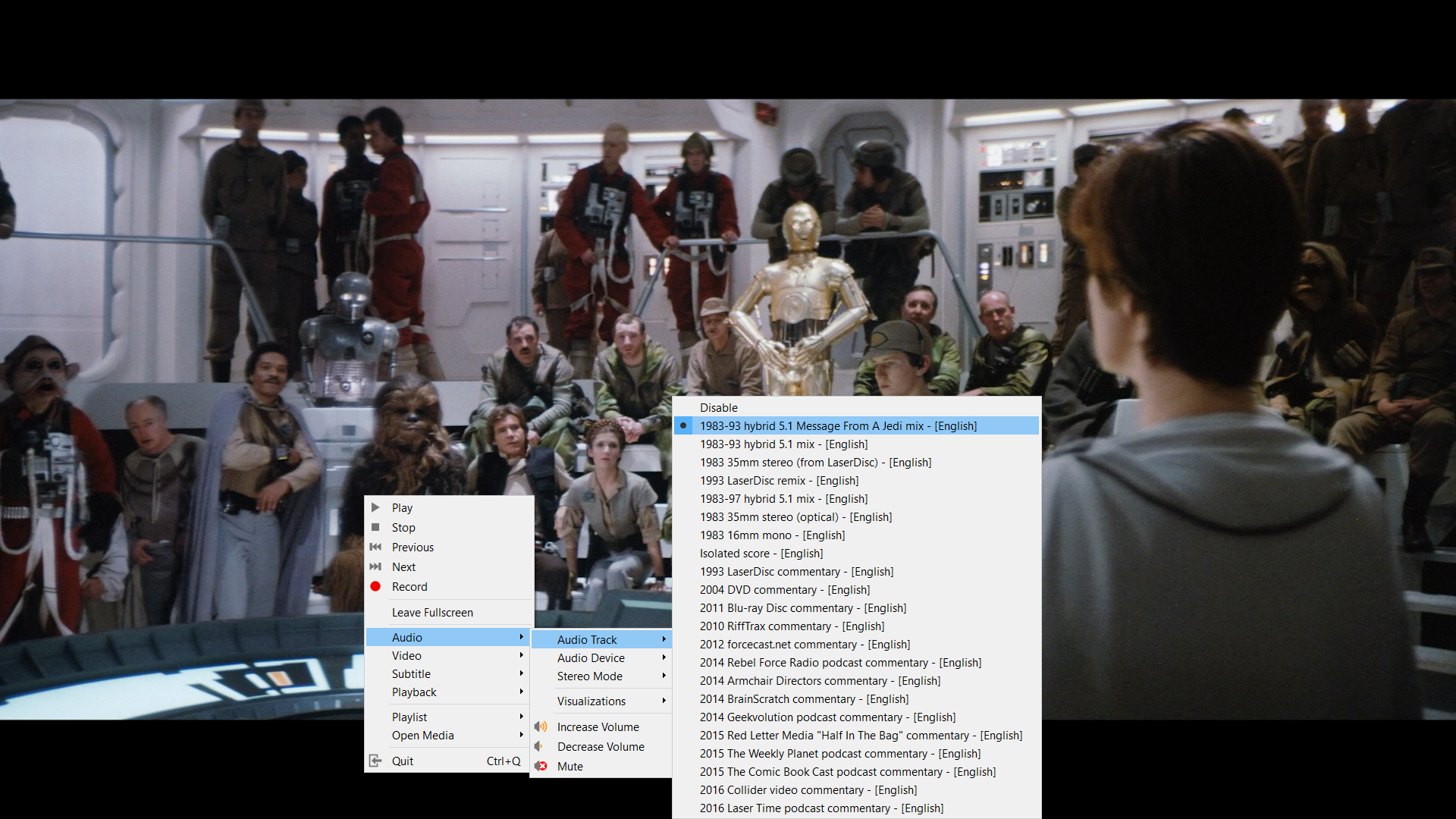The height and width of the screenshot is (819, 1456).
Task: Select 2014 Geekvolution podcast commentary track
Action: tap(856, 717)
